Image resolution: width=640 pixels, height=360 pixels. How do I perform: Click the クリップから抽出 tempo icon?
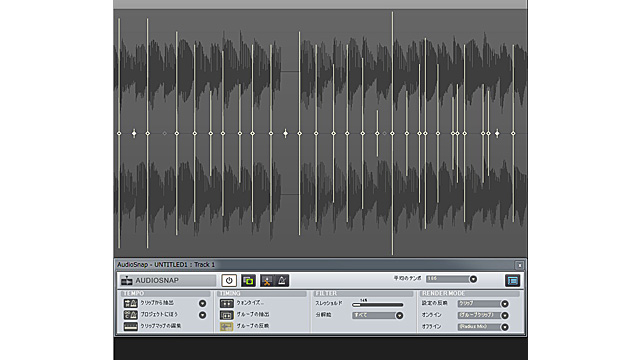pyautogui.click(x=130, y=303)
